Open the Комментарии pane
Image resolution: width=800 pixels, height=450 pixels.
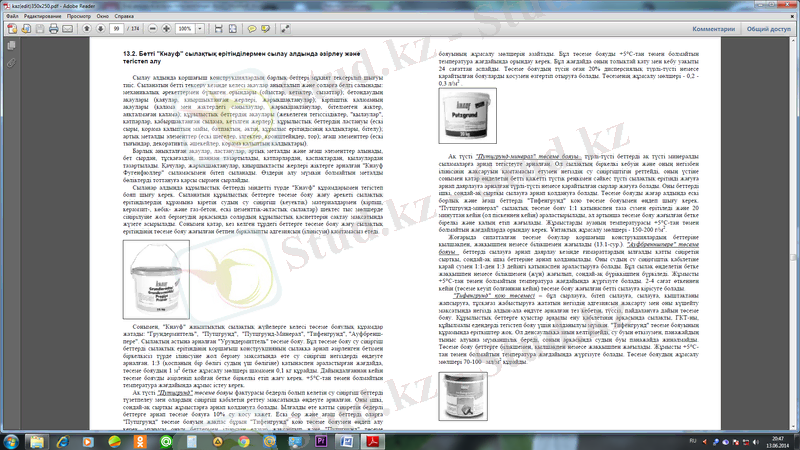pos(713,29)
